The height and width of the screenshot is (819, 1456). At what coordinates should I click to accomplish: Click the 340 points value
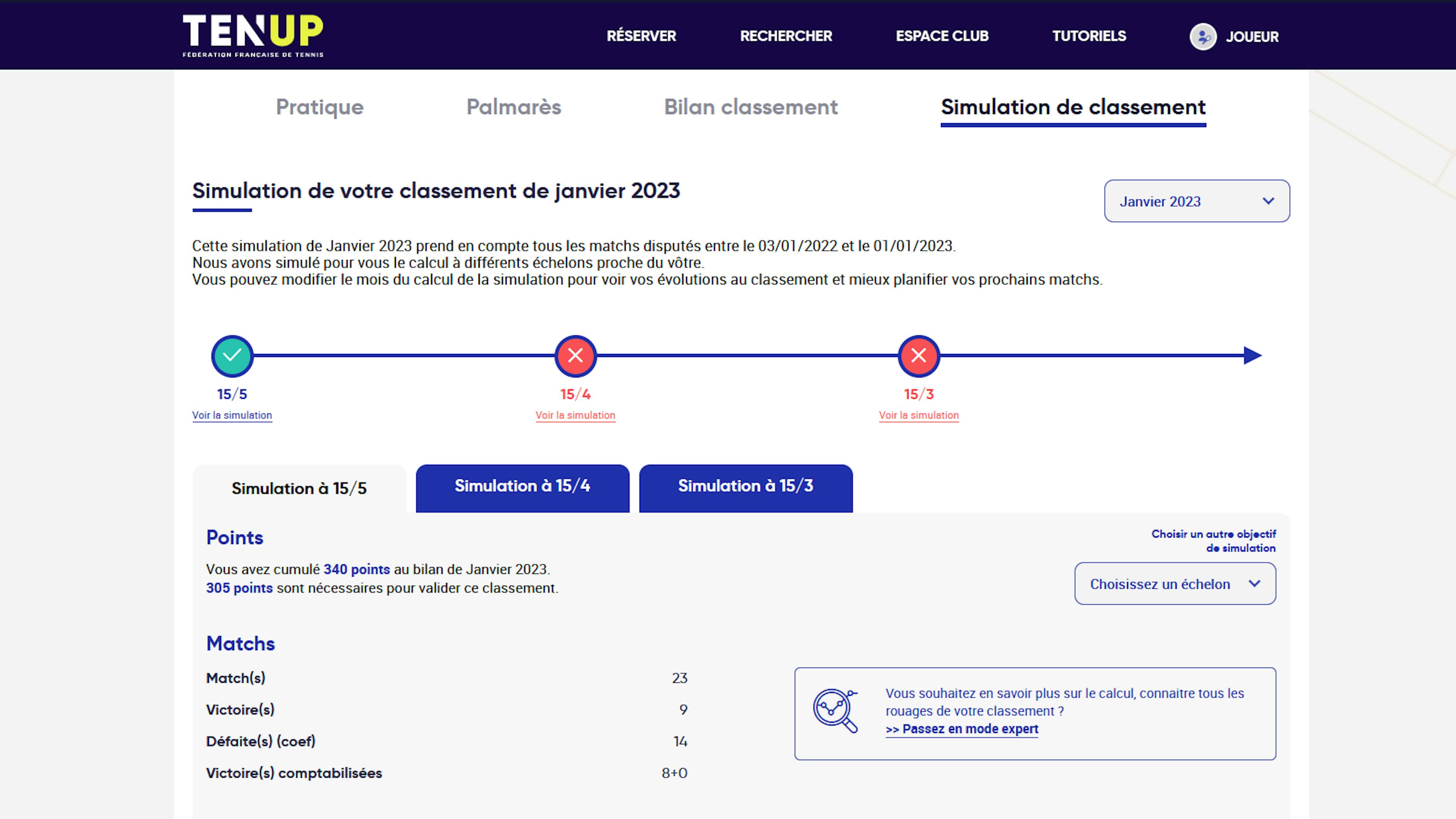357,569
